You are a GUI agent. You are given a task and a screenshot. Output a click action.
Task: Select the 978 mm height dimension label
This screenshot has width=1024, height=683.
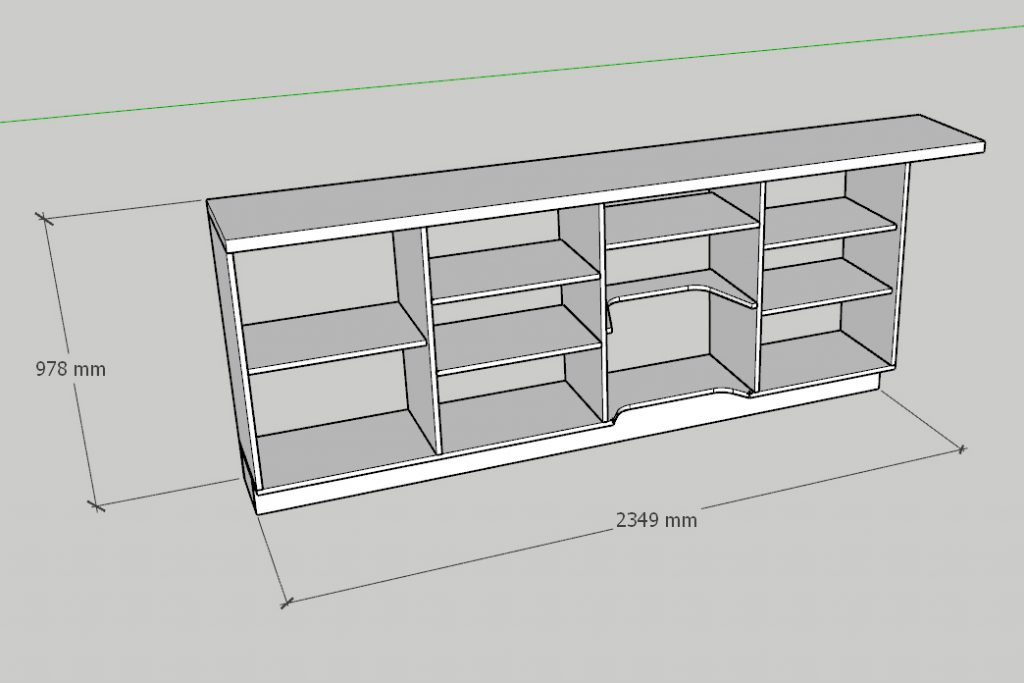(x=70, y=369)
